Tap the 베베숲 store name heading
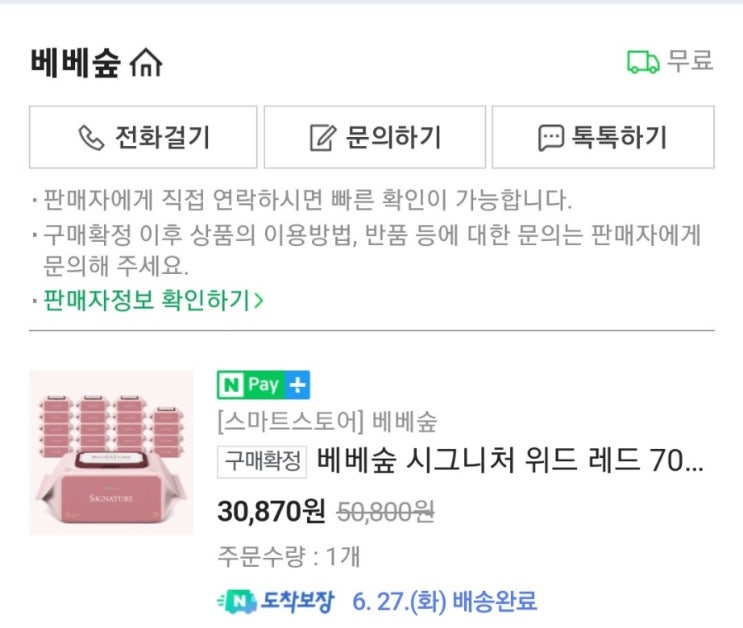The image size is (743, 628). pyautogui.click(x=75, y=63)
